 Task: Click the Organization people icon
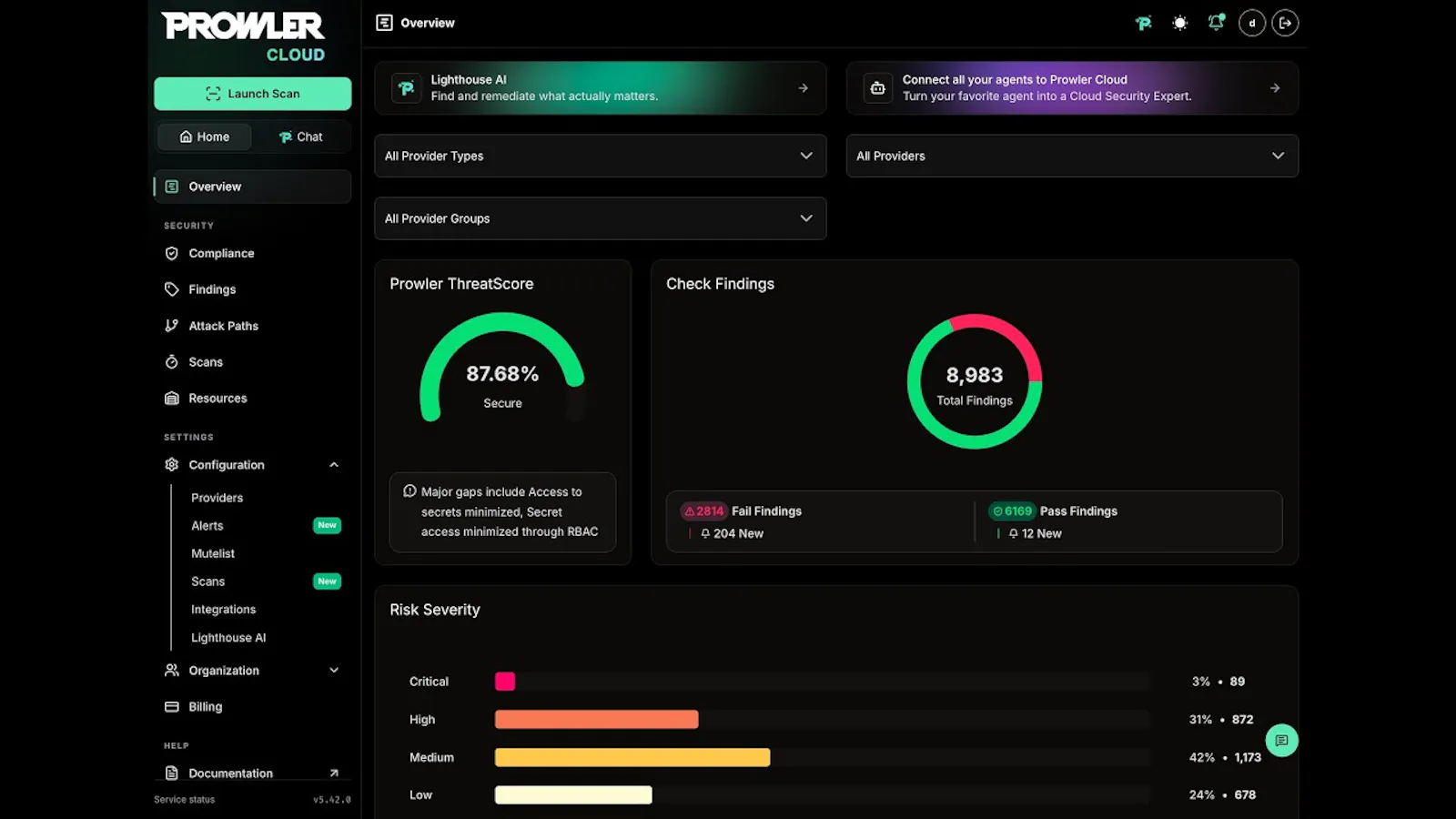click(171, 671)
